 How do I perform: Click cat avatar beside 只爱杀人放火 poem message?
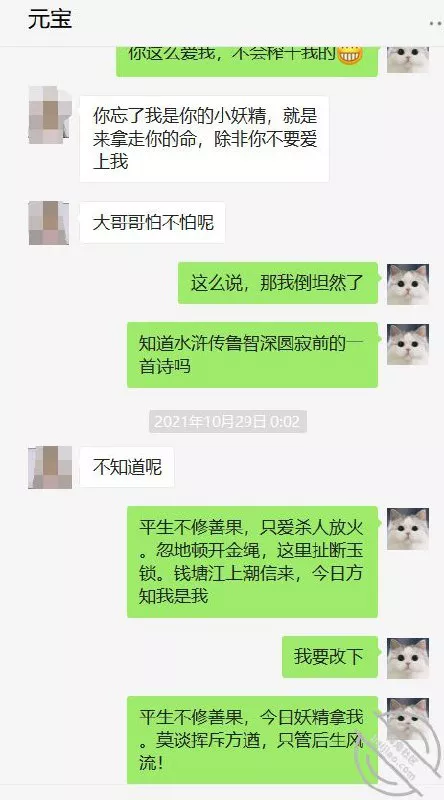[x=407, y=529]
